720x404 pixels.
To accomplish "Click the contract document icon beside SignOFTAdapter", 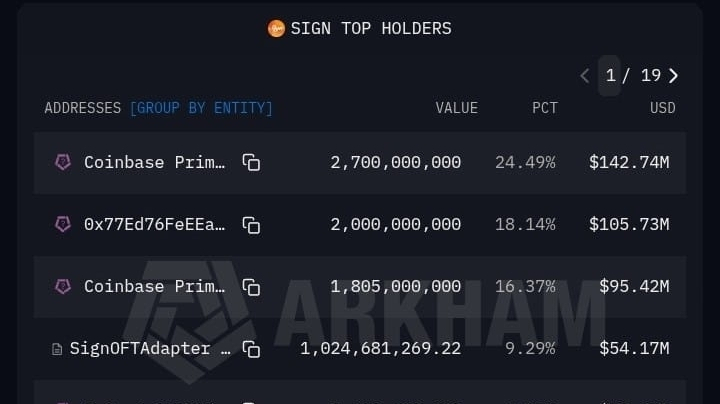I will (57, 349).
